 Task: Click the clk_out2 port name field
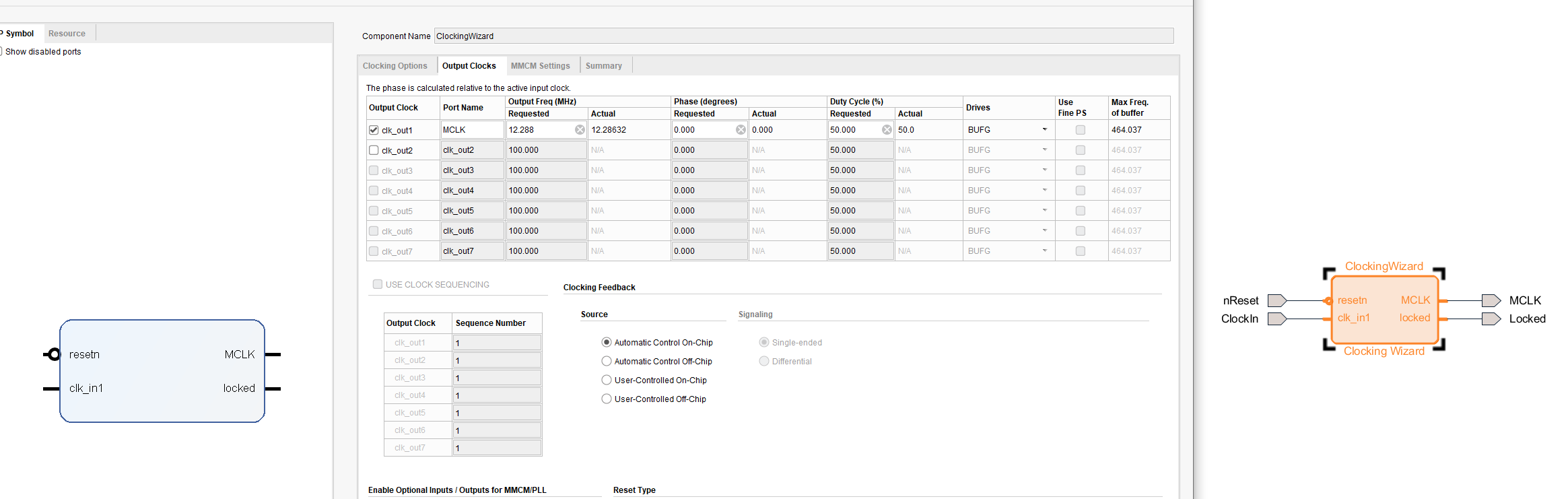coord(472,150)
